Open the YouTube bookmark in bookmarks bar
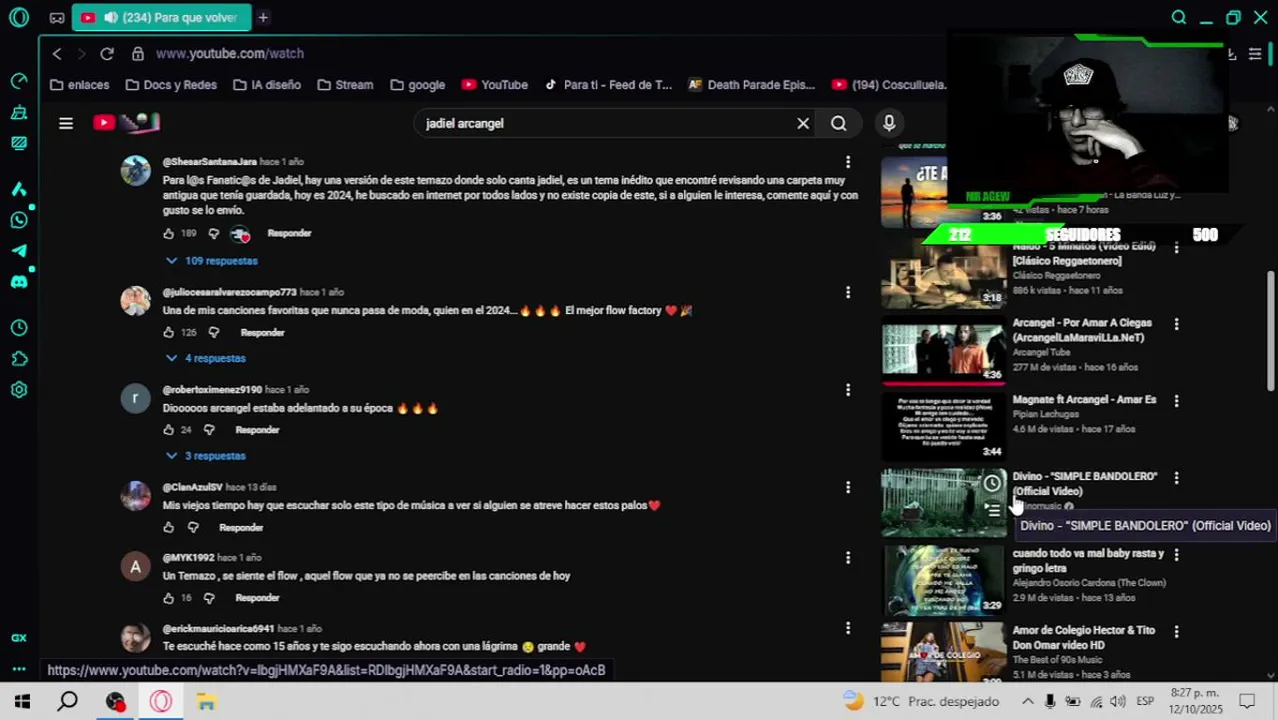Screen dimensions: 1278x720 494,85
